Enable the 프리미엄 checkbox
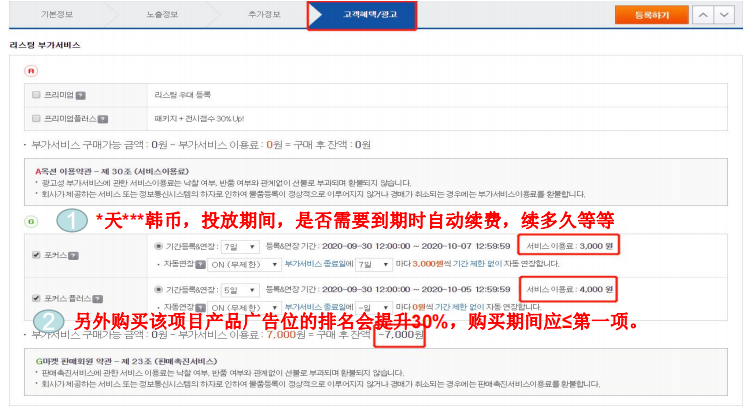The width and height of the screenshot is (747, 413). pos(36,94)
